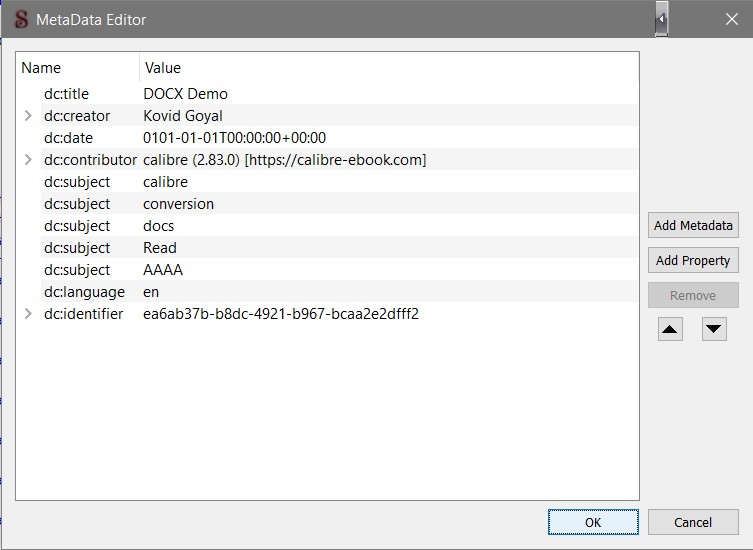This screenshot has width=753, height=550.
Task: Click the Value column header
Action: coord(163,68)
